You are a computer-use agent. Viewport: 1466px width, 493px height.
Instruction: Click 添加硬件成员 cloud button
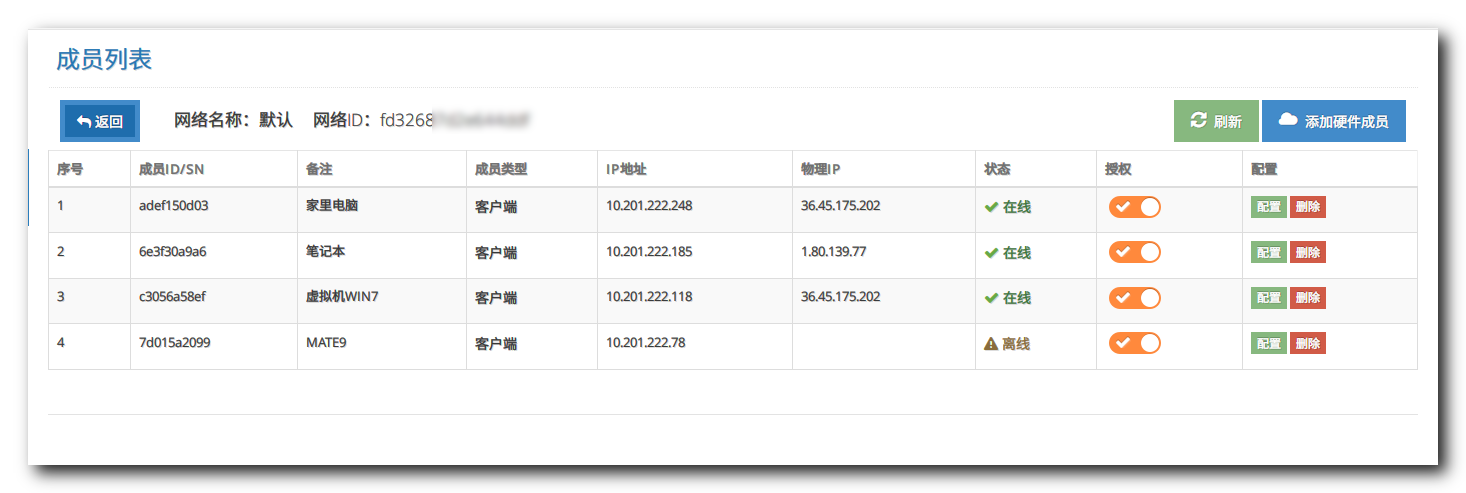tap(1333, 122)
